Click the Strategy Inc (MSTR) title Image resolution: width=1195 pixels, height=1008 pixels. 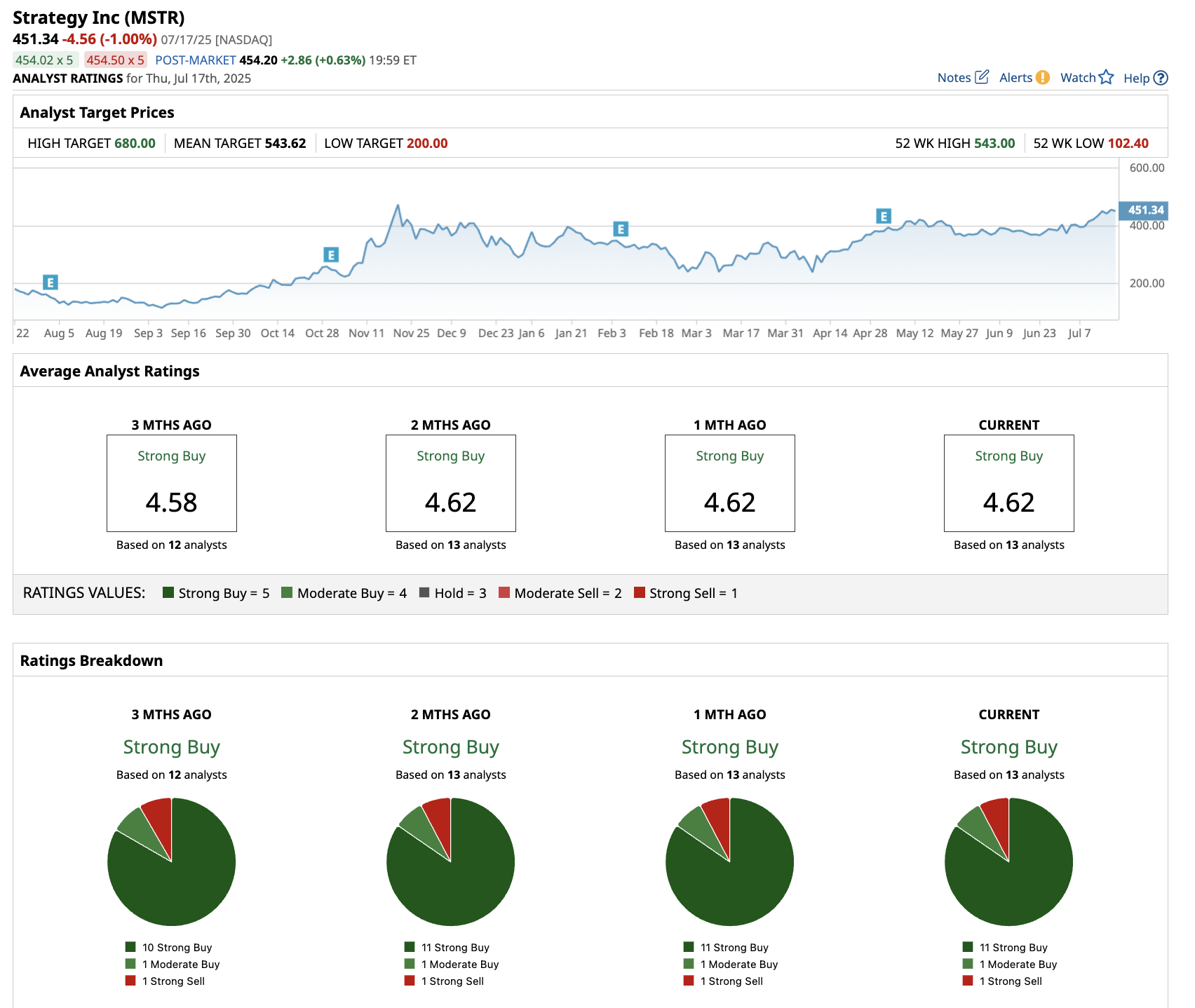pyautogui.click(x=99, y=18)
